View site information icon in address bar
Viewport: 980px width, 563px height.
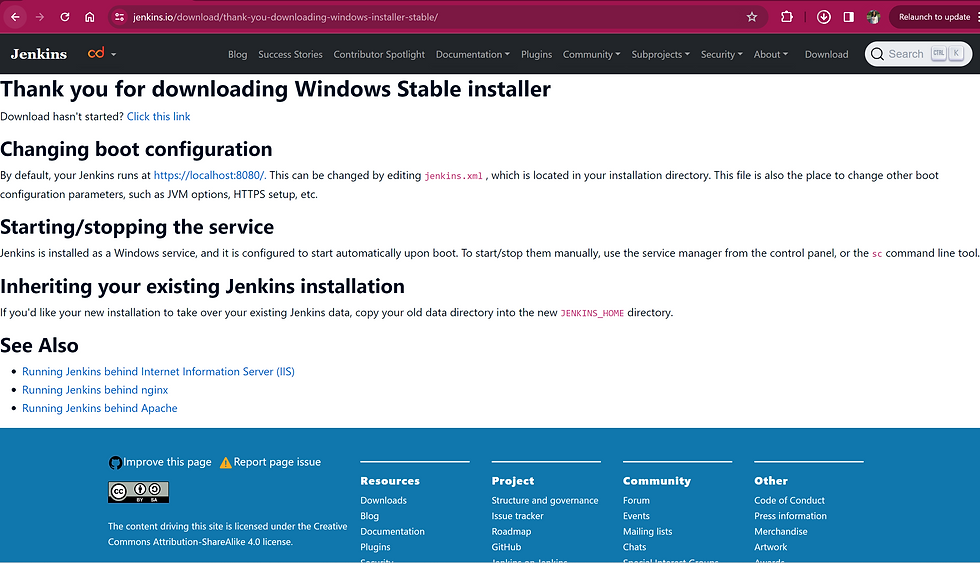point(119,17)
